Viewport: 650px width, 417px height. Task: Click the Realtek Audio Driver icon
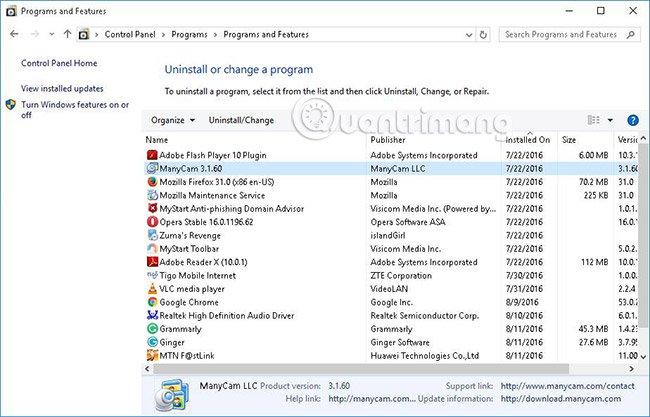coord(152,315)
